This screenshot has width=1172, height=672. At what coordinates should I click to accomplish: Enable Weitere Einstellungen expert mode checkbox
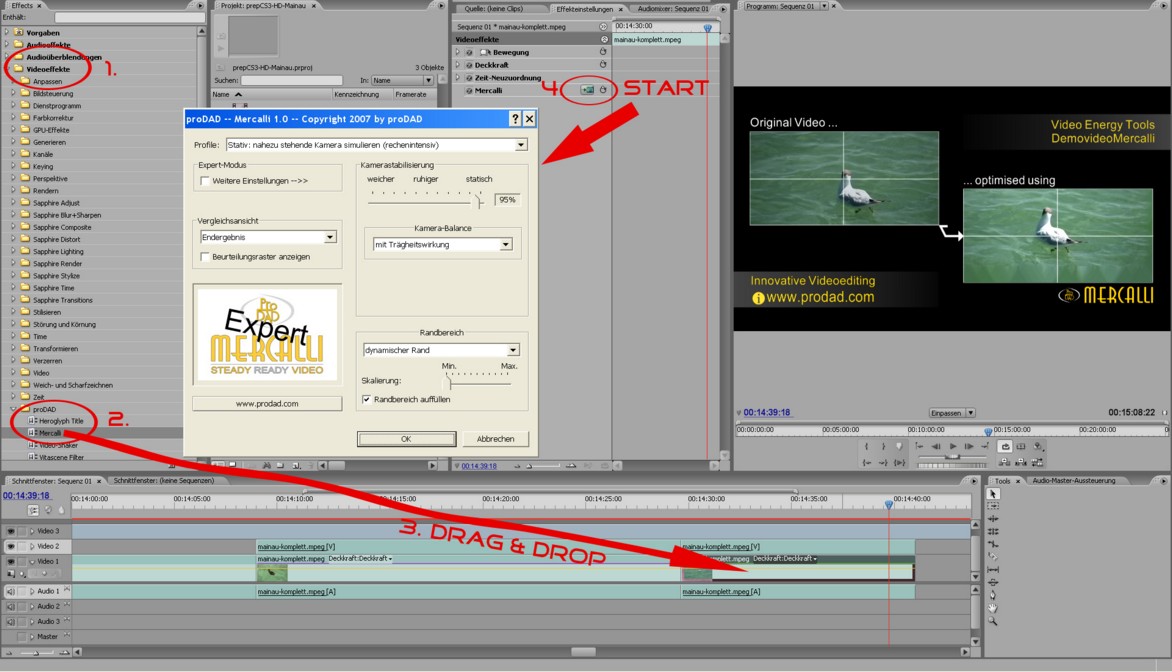205,181
